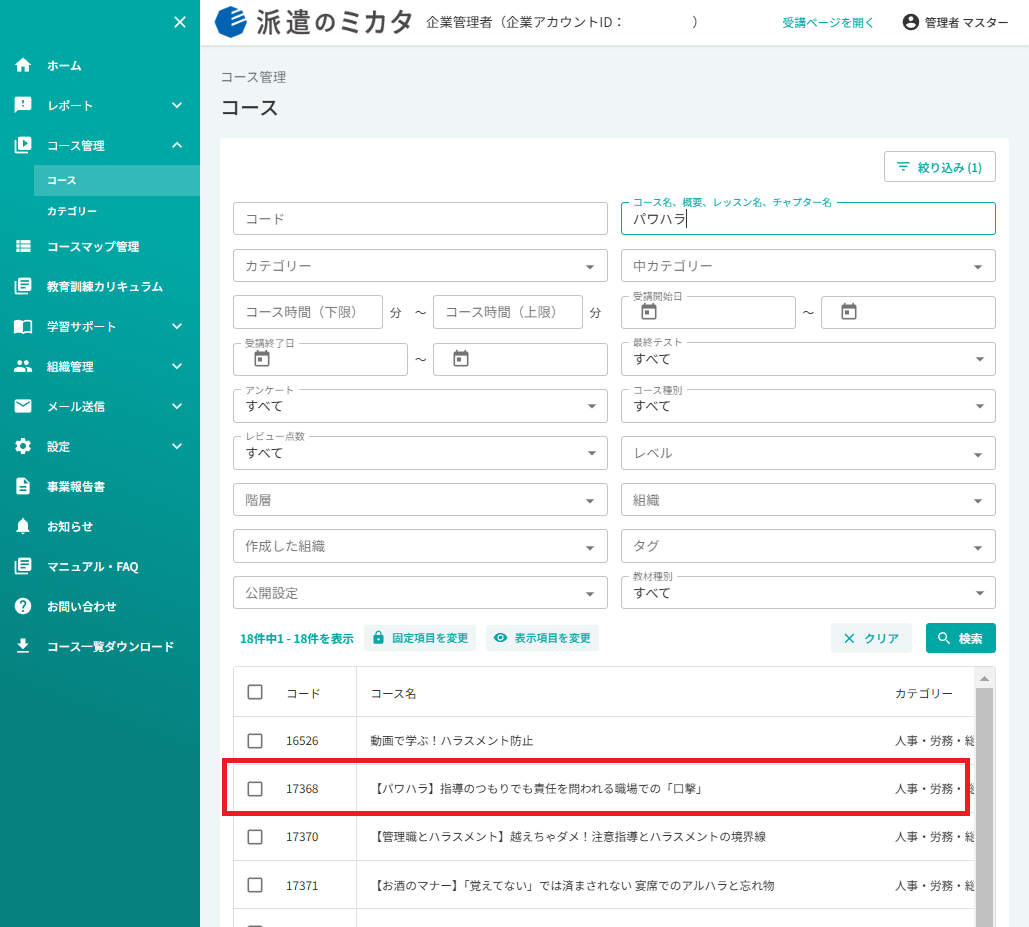Image resolution: width=1029 pixels, height=927 pixels.
Task: Open the コース種別 dropdown
Action: (x=808, y=406)
